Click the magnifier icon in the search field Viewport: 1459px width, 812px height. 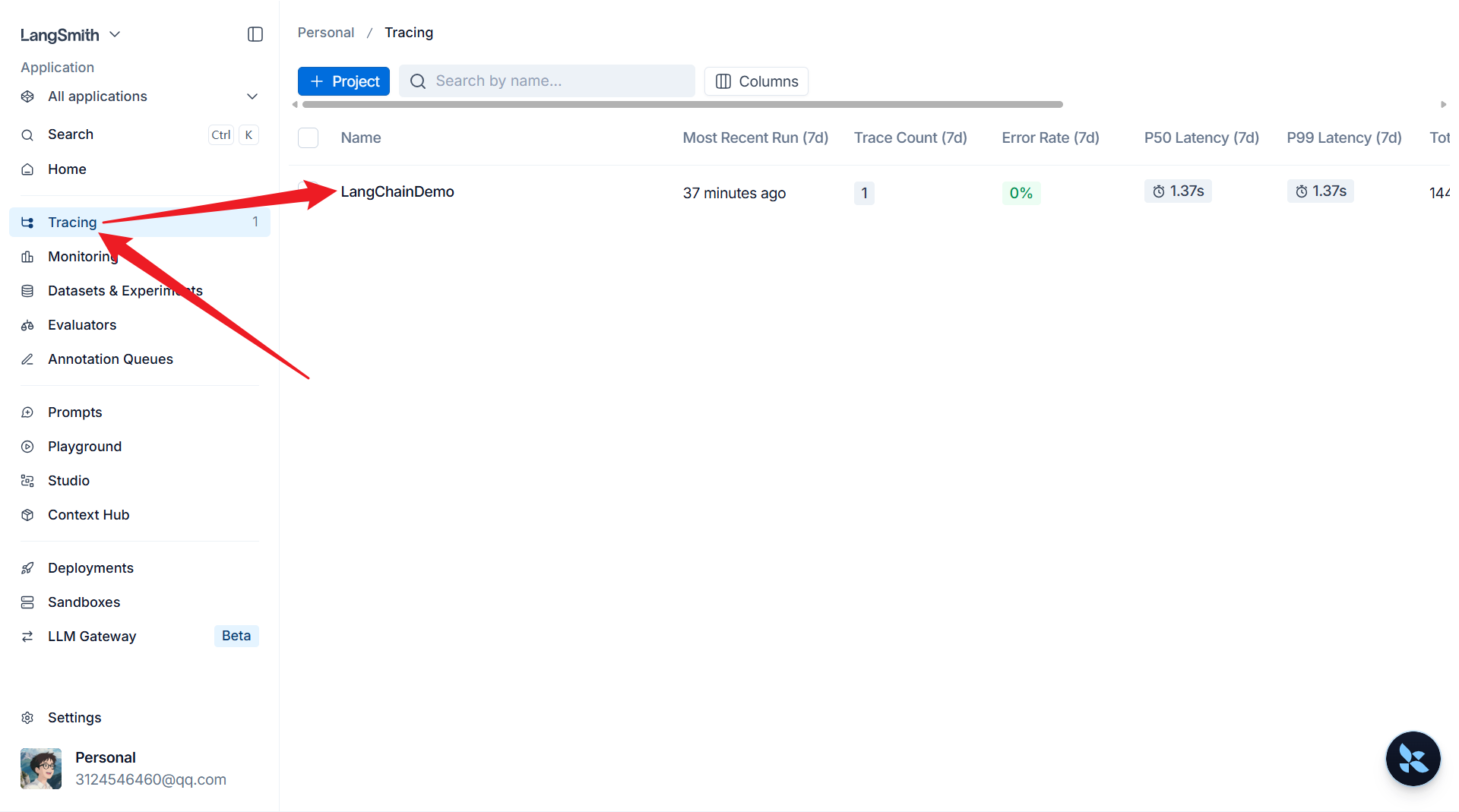point(418,81)
